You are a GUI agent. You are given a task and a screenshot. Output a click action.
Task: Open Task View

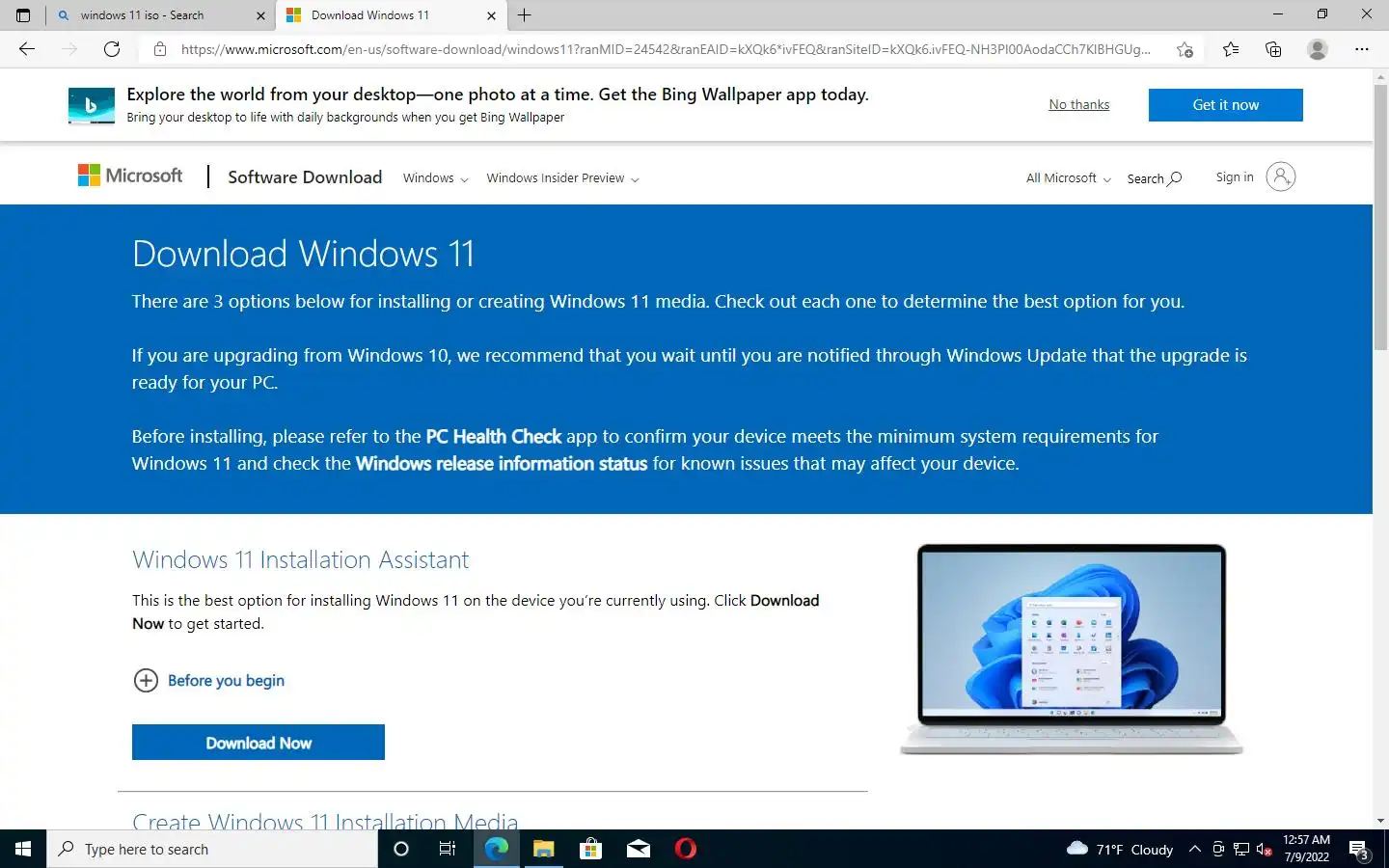click(448, 849)
